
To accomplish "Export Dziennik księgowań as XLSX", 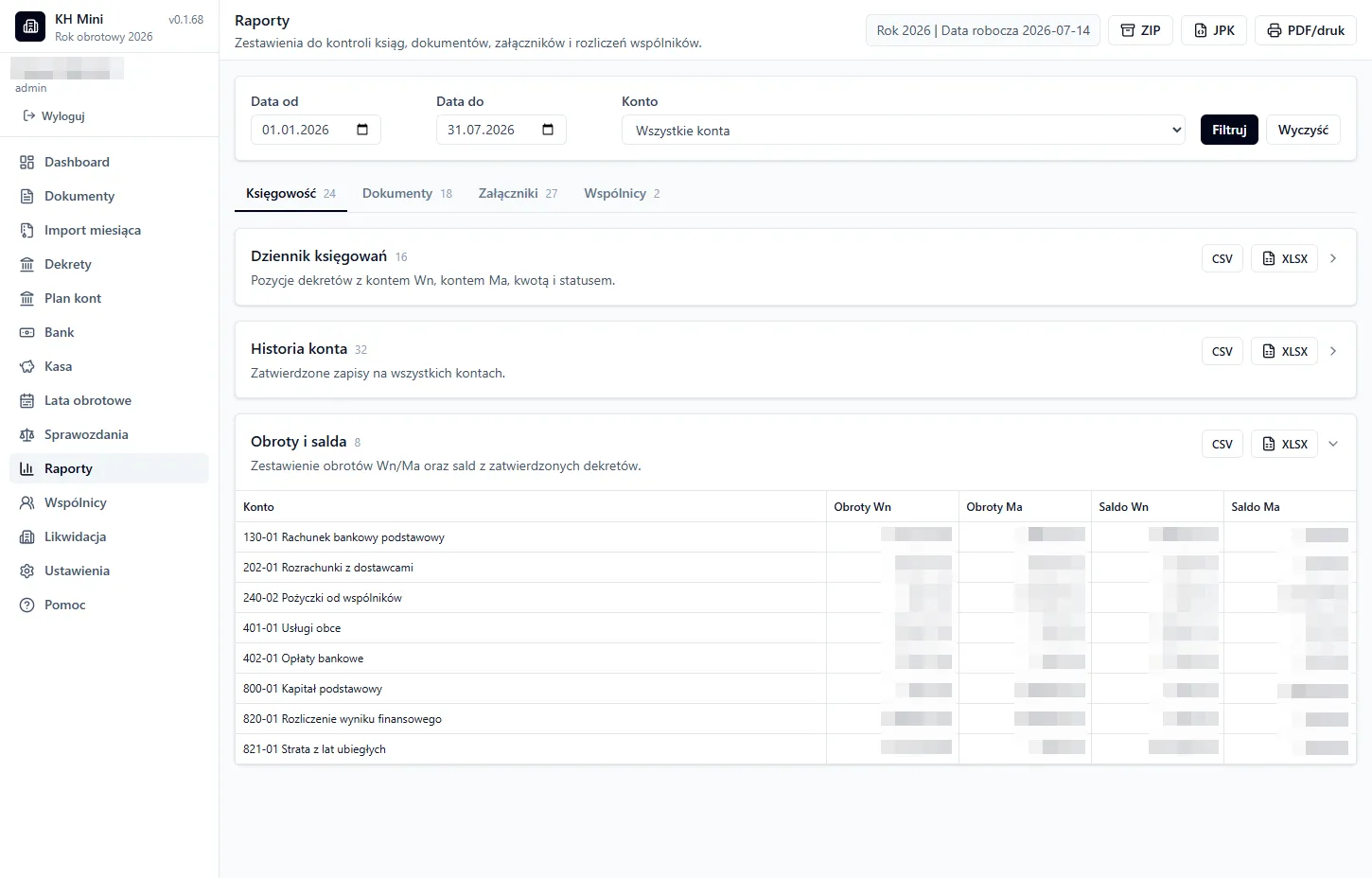I will tap(1284, 258).
